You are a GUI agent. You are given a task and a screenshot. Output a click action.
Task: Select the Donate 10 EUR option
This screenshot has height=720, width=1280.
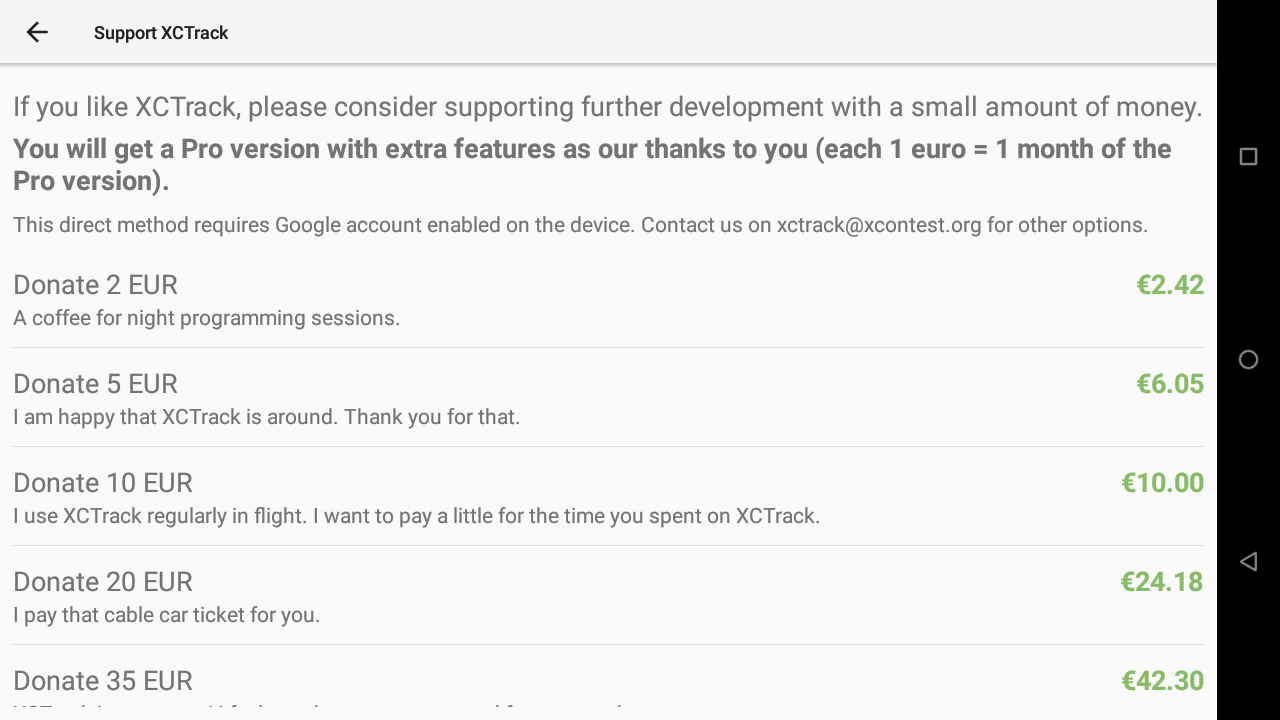(x=608, y=497)
